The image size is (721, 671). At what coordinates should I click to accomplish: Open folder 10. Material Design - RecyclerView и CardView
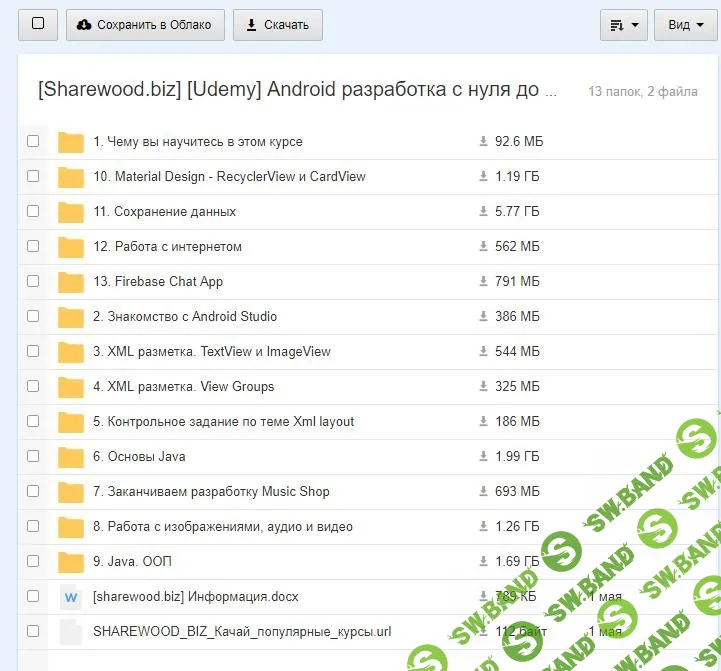point(229,177)
